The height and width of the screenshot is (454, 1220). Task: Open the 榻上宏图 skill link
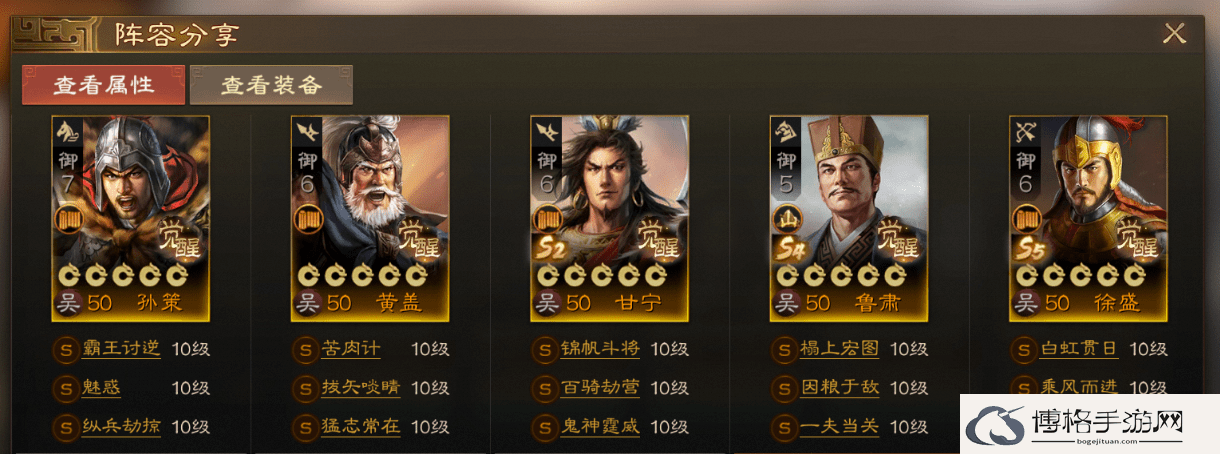840,350
